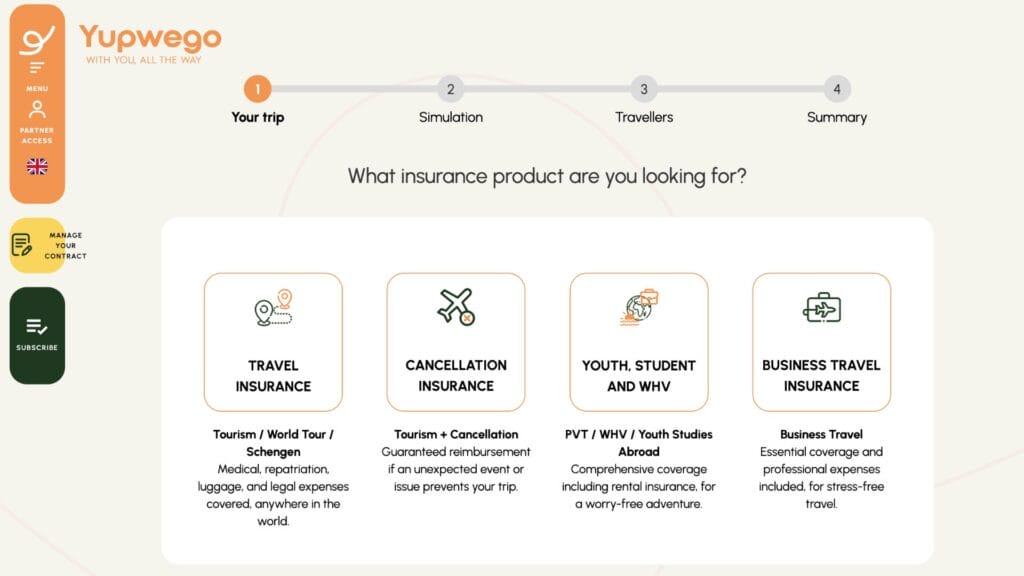Click the active Your trip step circle

pos(257,89)
